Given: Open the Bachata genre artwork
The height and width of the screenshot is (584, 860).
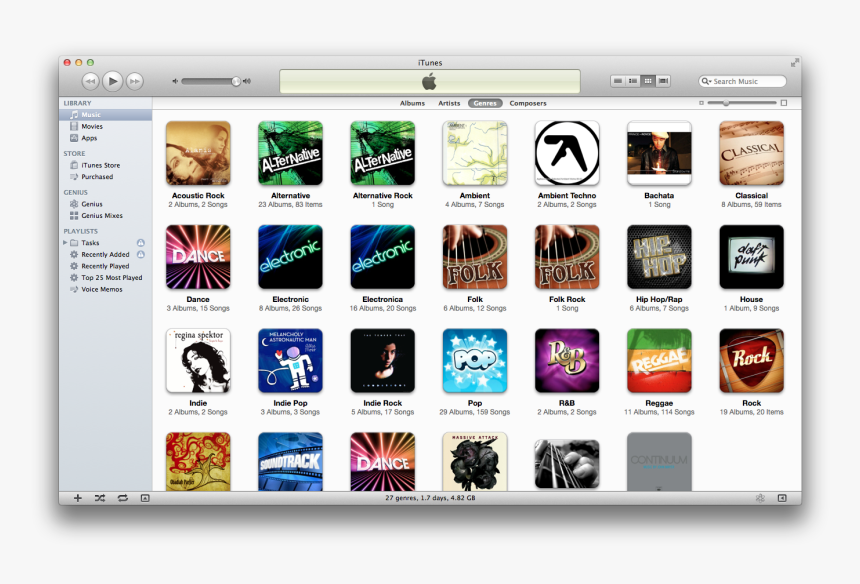Looking at the screenshot, I should [659, 153].
